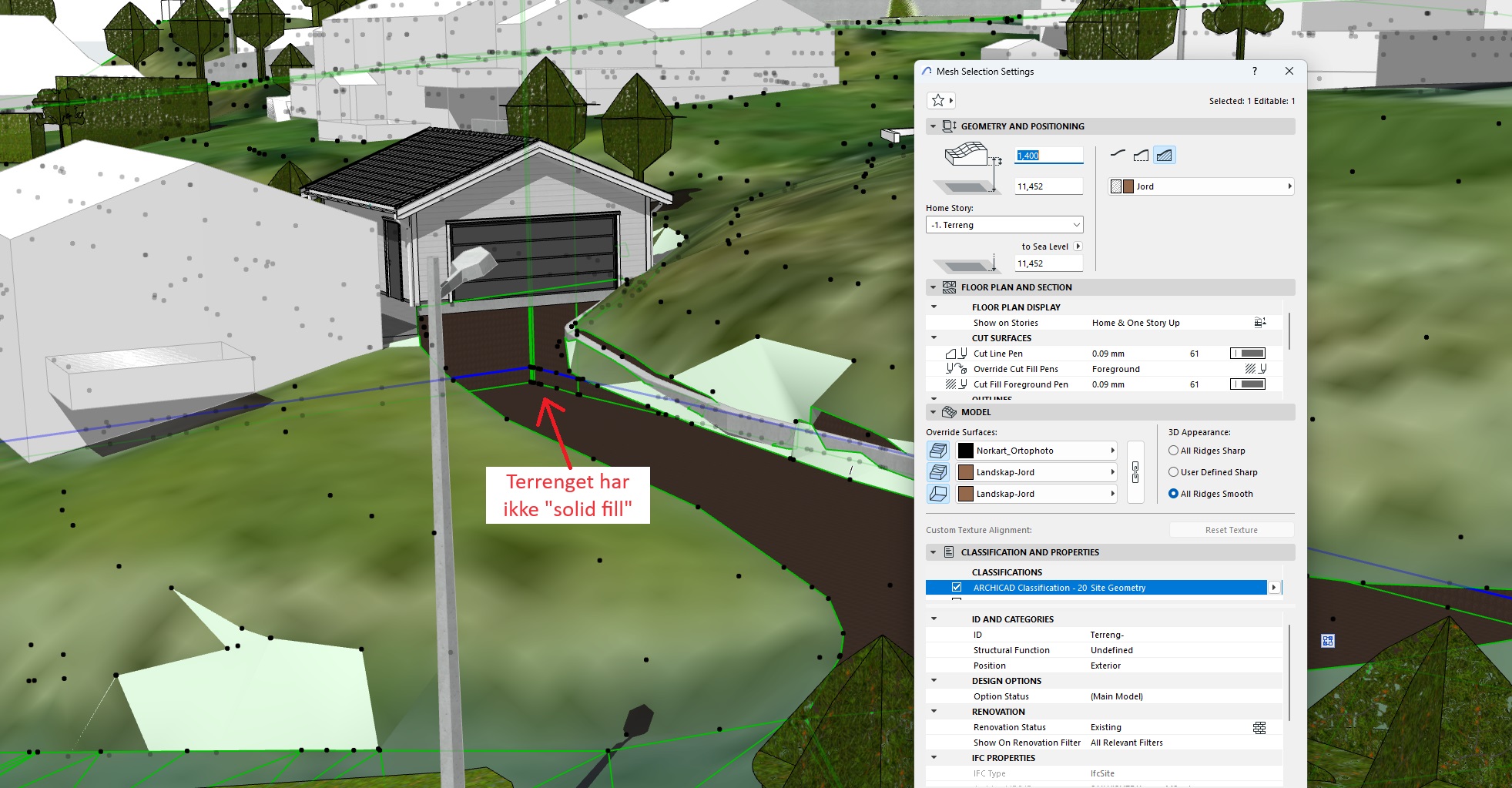Toggle the top surface override icon
1512x788 pixels.
[x=938, y=451]
